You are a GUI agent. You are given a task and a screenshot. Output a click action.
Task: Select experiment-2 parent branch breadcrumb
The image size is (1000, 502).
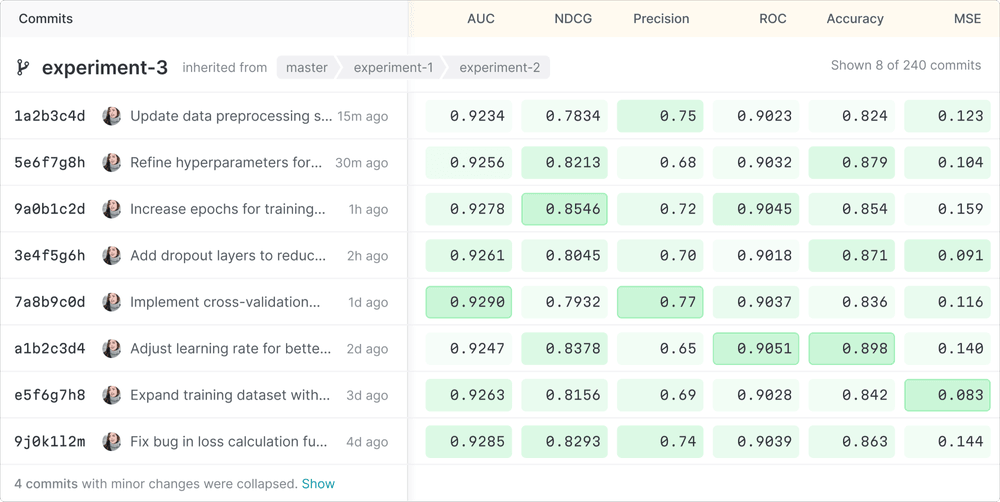(x=499, y=68)
